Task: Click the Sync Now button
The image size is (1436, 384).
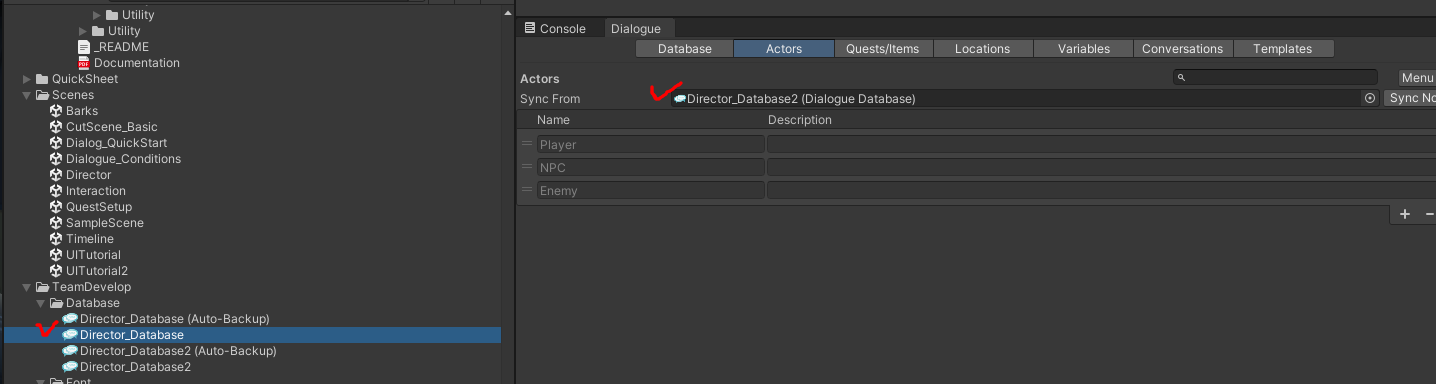Action: pos(1409,98)
